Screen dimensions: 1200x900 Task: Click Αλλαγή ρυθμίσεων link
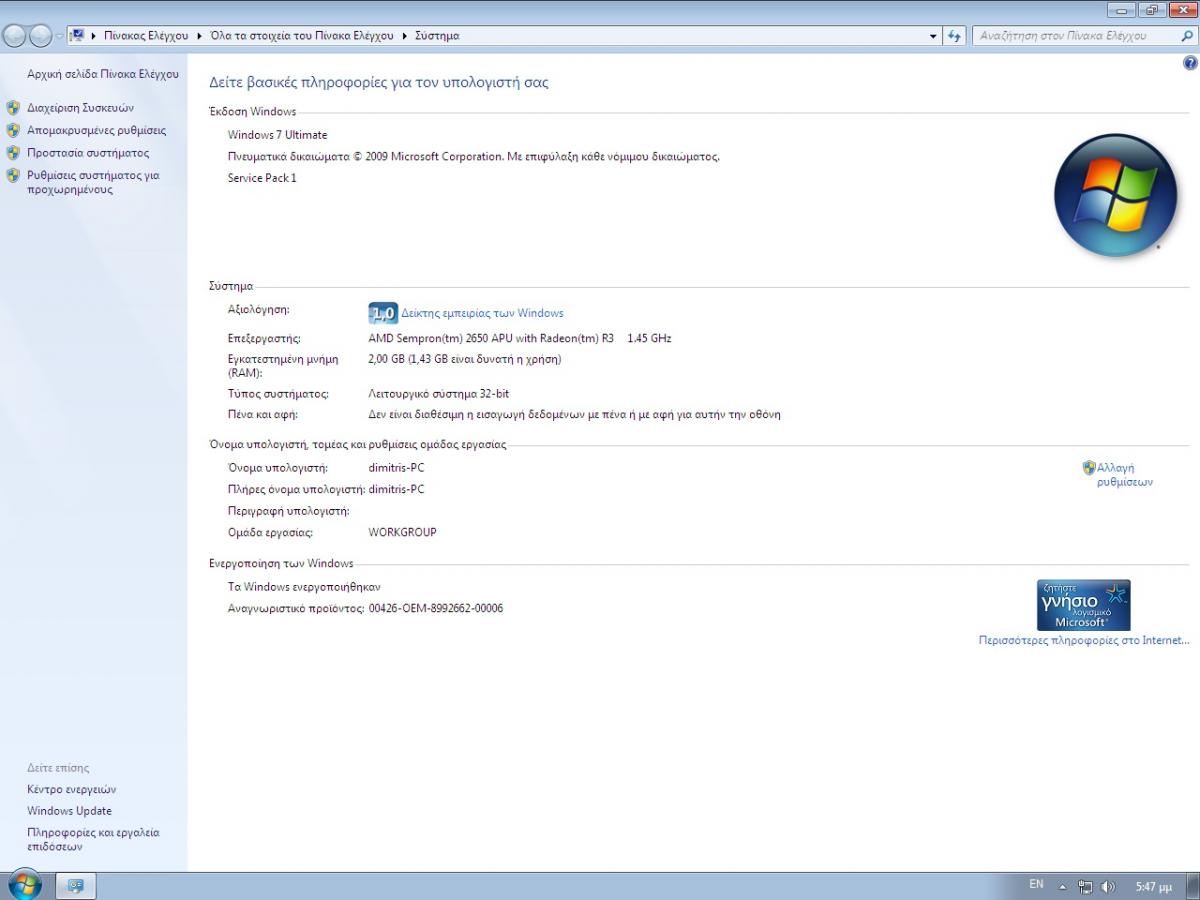[x=1124, y=474]
